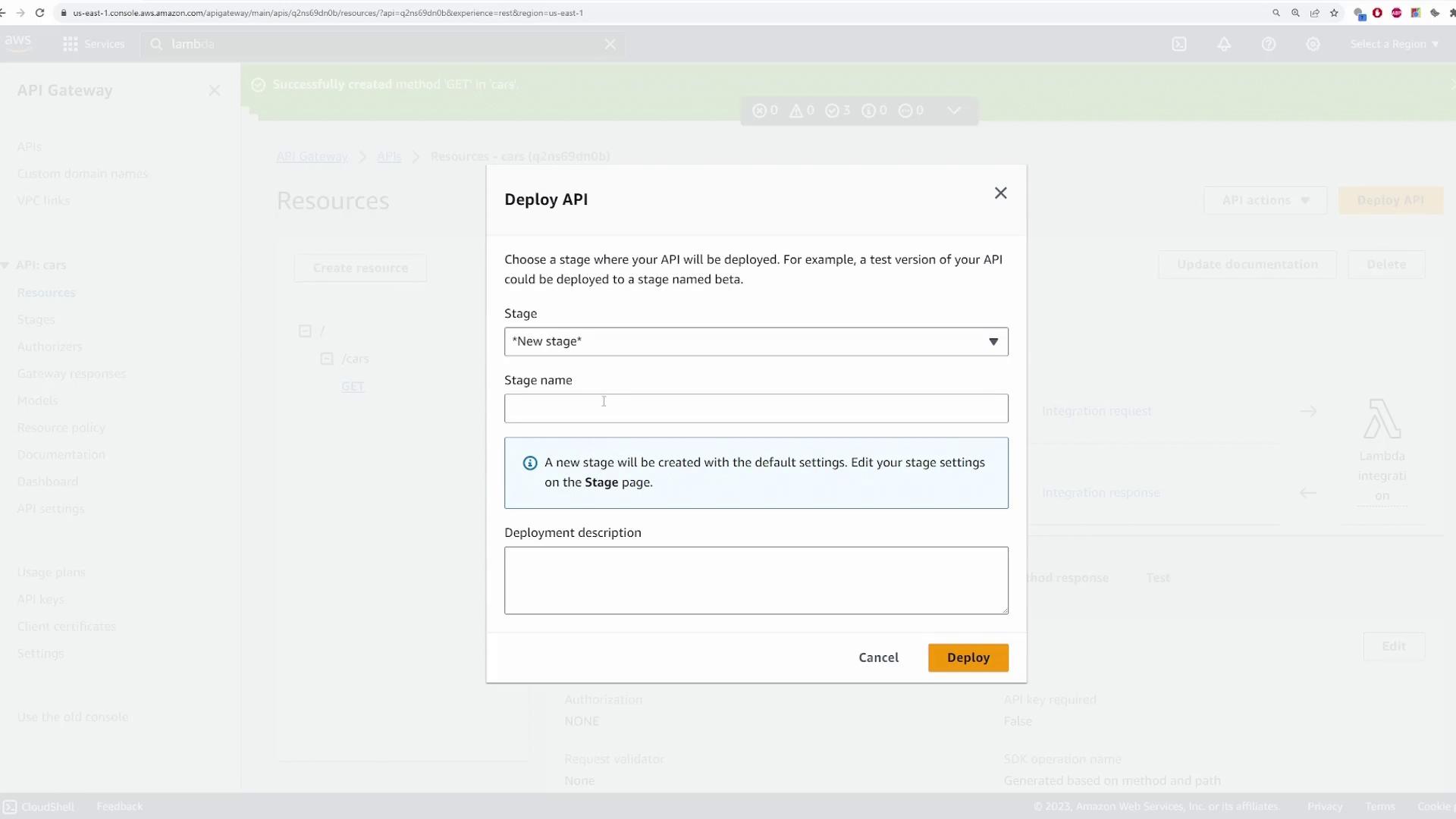Collapse the /cars resource tree node
Image resolution: width=1456 pixels, height=819 pixels.
pyautogui.click(x=327, y=359)
